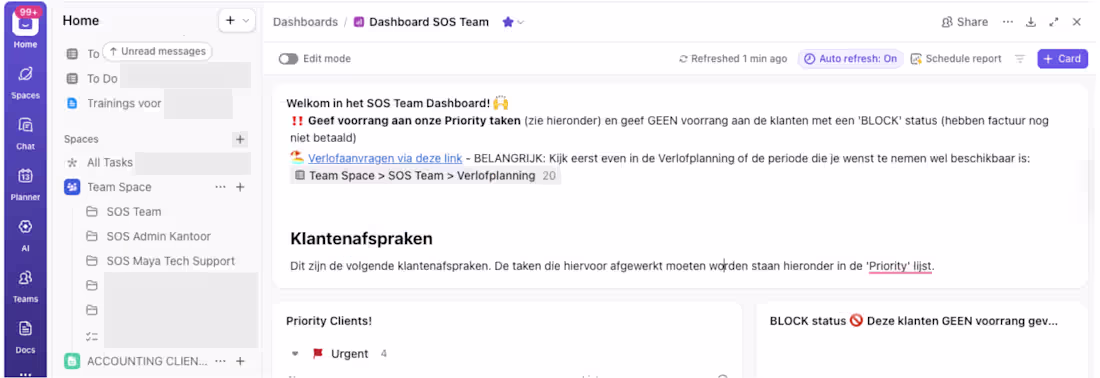Screen dimensions: 1100x378
Task: Select the Team Space item
Action: 119,187
